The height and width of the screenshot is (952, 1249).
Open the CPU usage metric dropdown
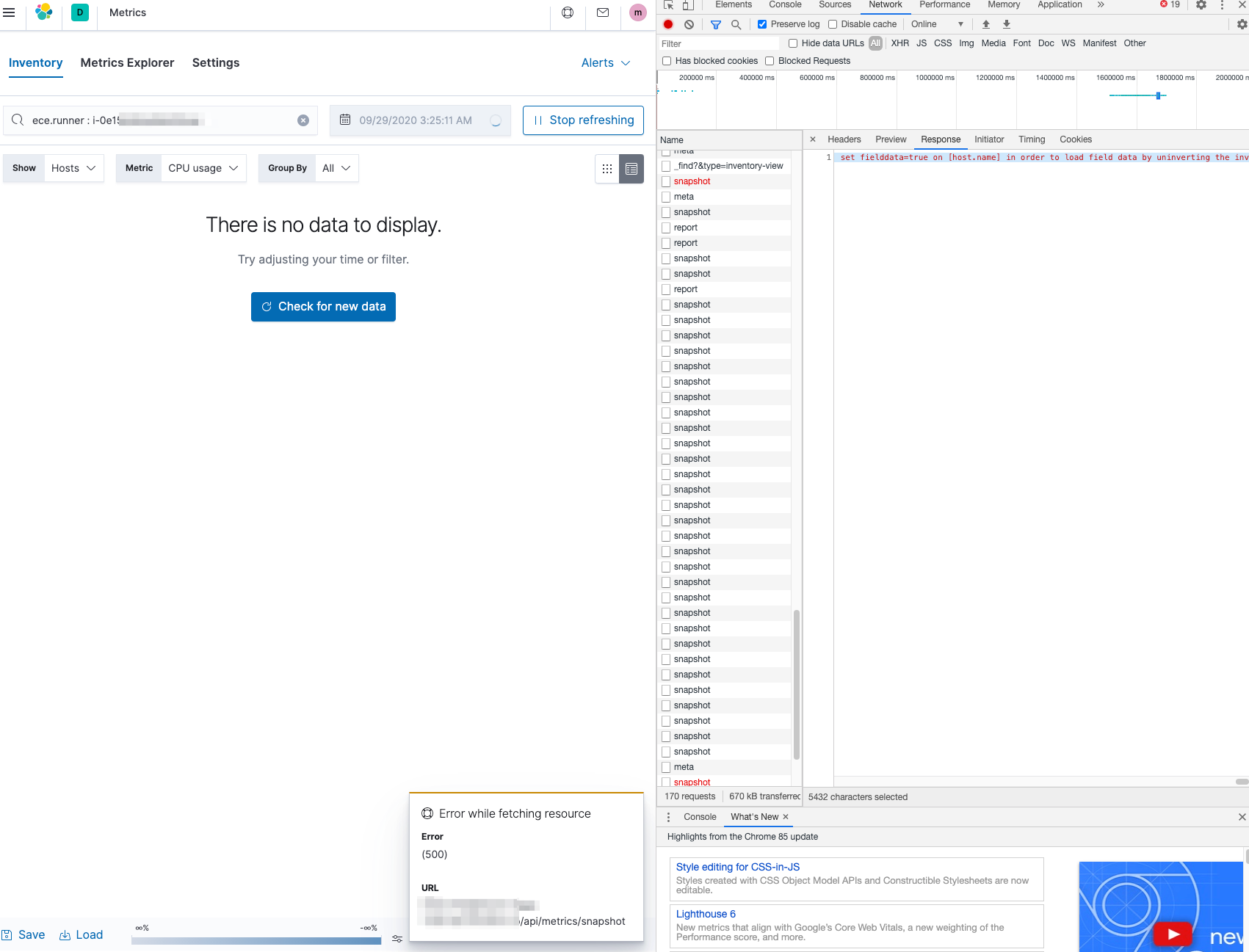pos(203,168)
